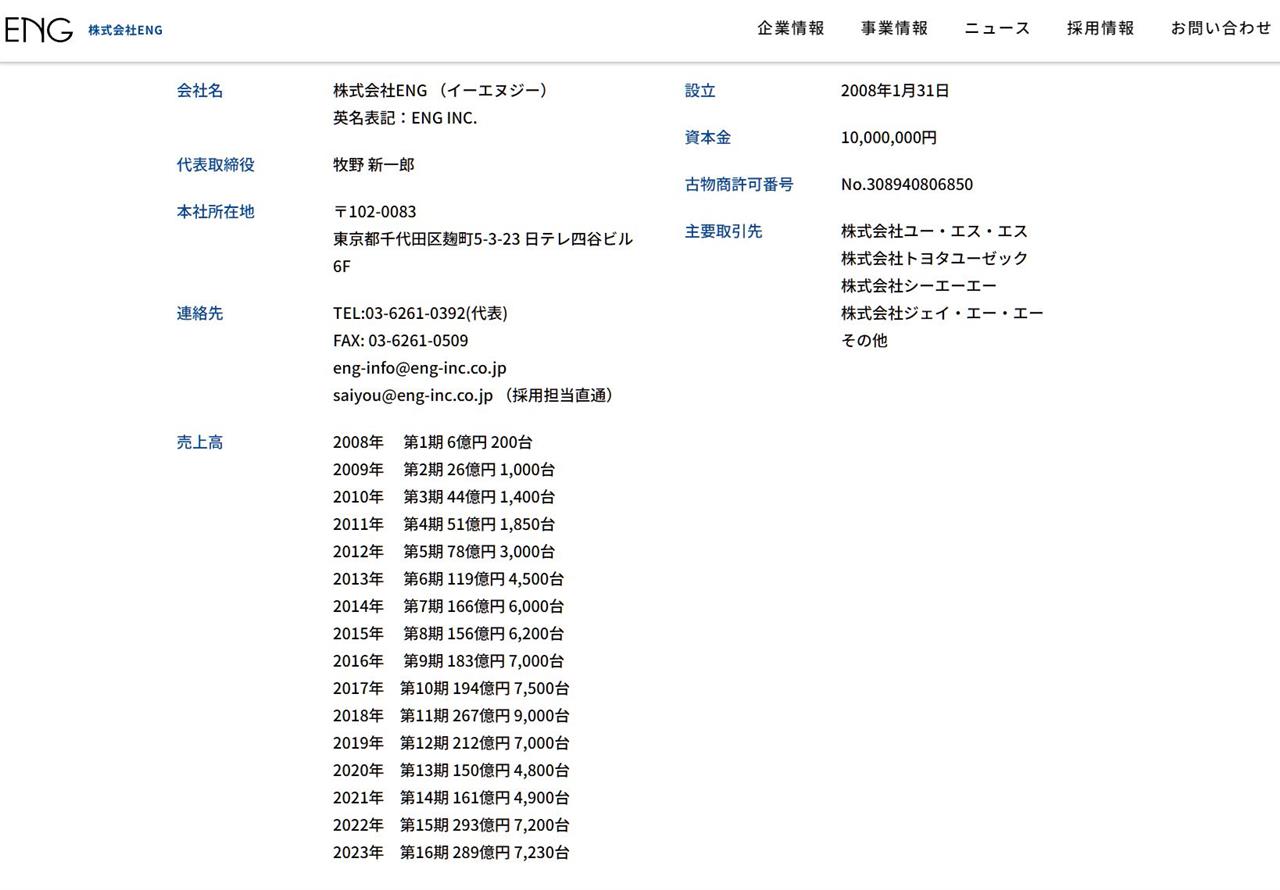Click the client 株式会社ユー・エス・エス

pyautogui.click(x=934, y=231)
